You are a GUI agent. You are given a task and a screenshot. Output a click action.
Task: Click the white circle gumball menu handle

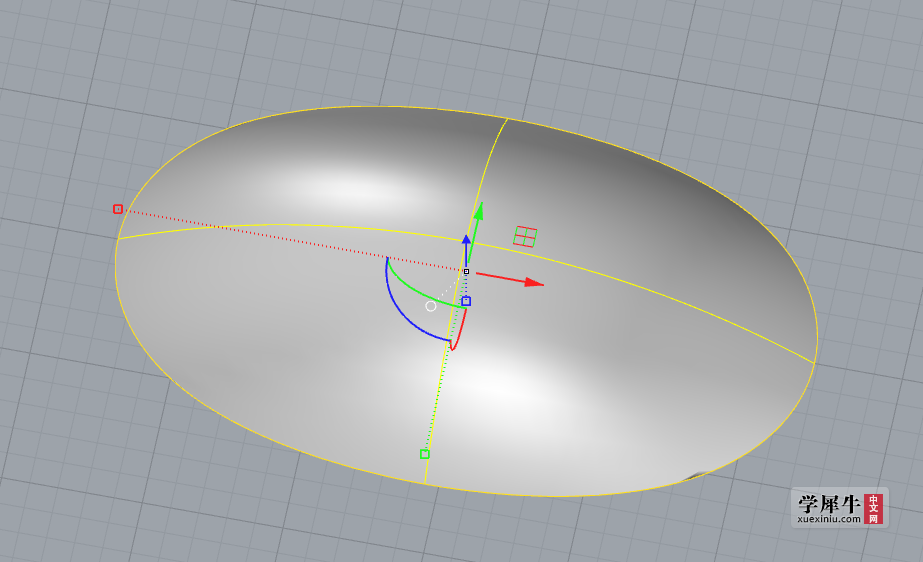point(431,306)
